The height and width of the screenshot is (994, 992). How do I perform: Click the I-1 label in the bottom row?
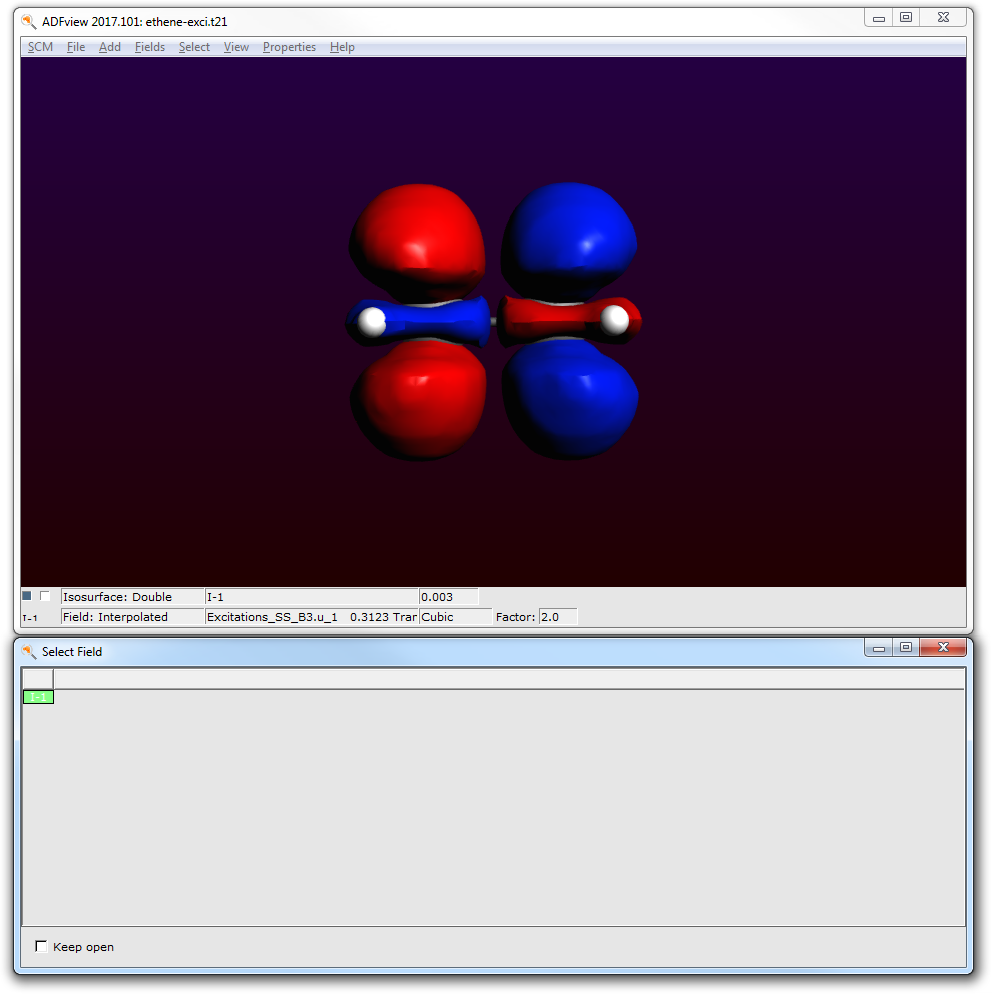coord(30,617)
